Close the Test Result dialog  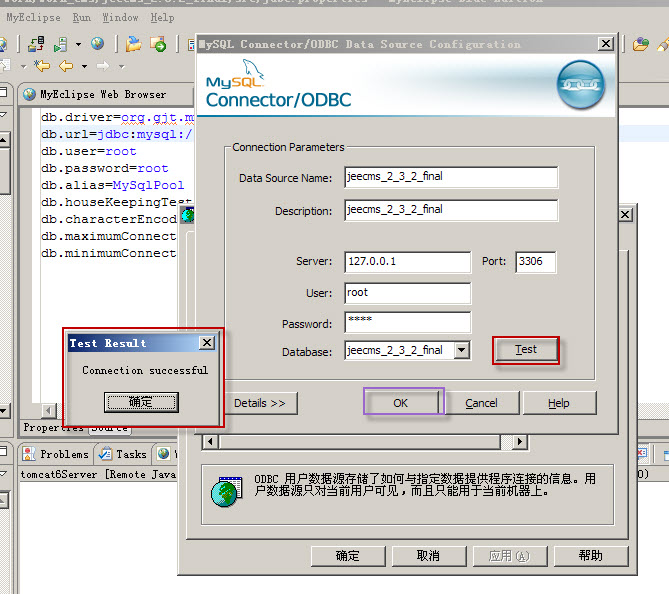coord(207,343)
